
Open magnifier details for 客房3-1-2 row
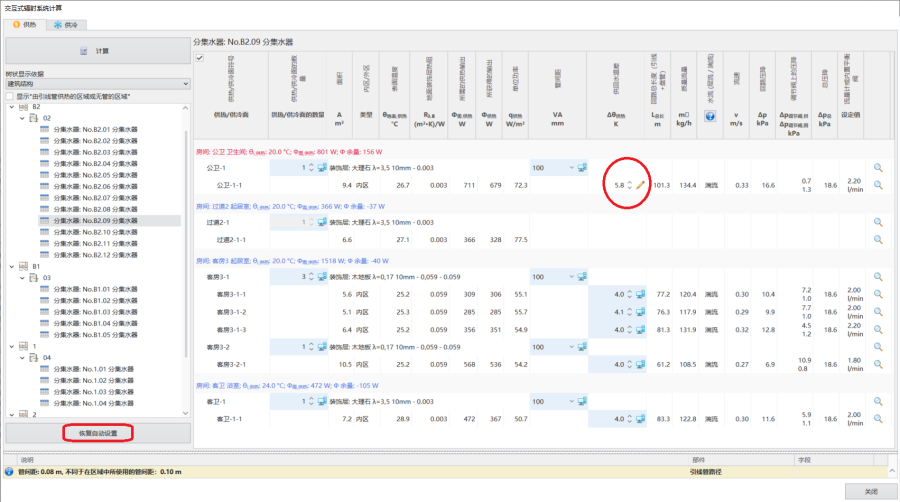(878, 312)
